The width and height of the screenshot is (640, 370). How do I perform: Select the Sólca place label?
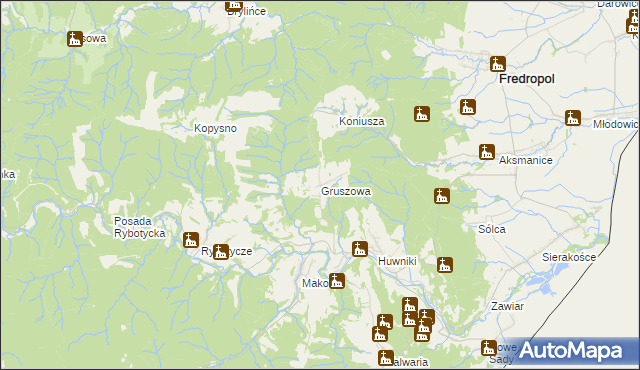click(x=492, y=229)
